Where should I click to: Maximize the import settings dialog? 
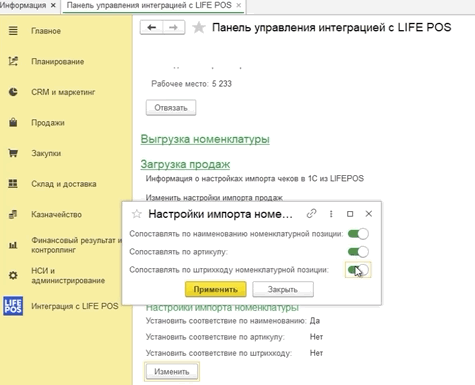pos(350,214)
